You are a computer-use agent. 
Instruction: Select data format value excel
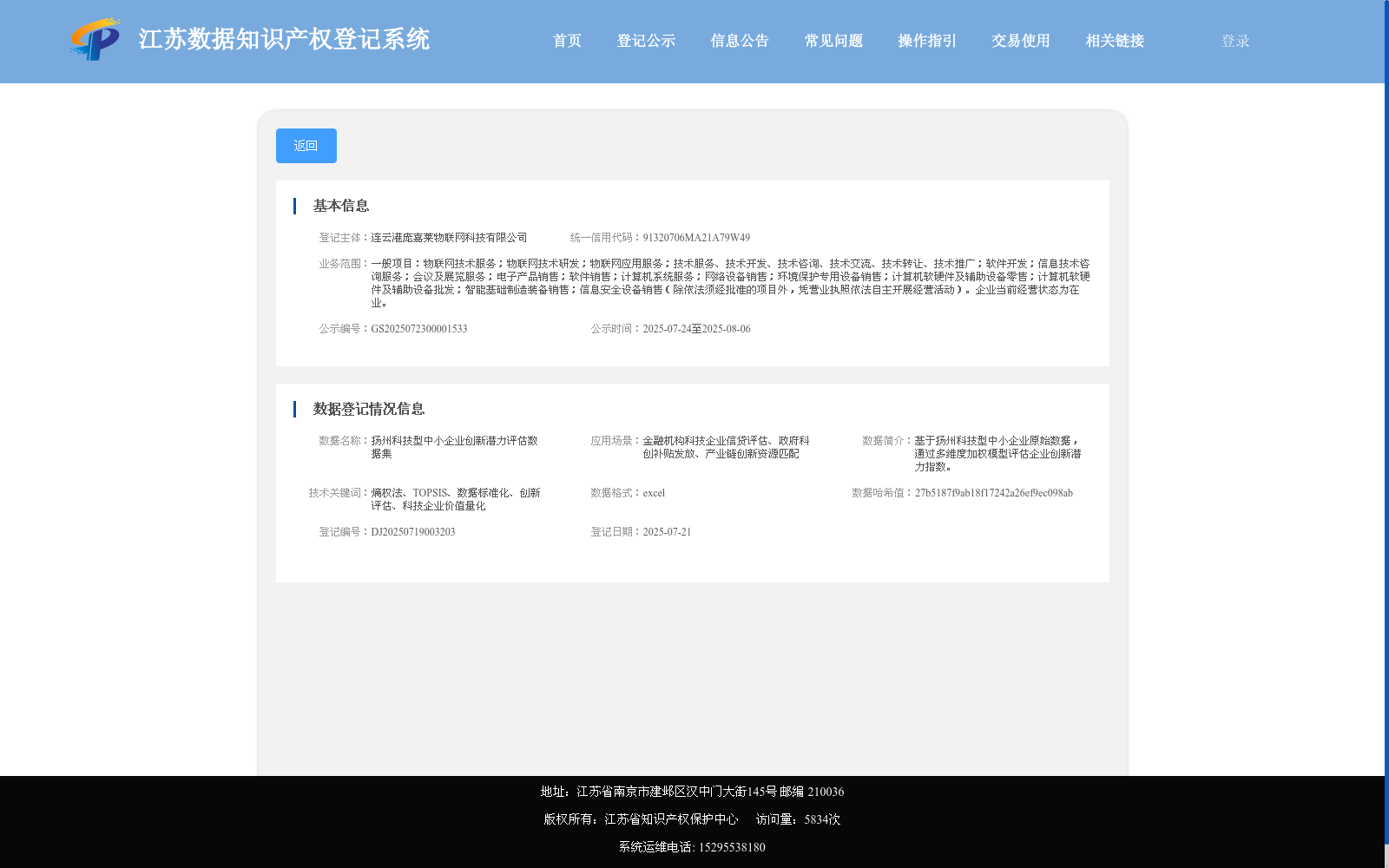coord(654,493)
